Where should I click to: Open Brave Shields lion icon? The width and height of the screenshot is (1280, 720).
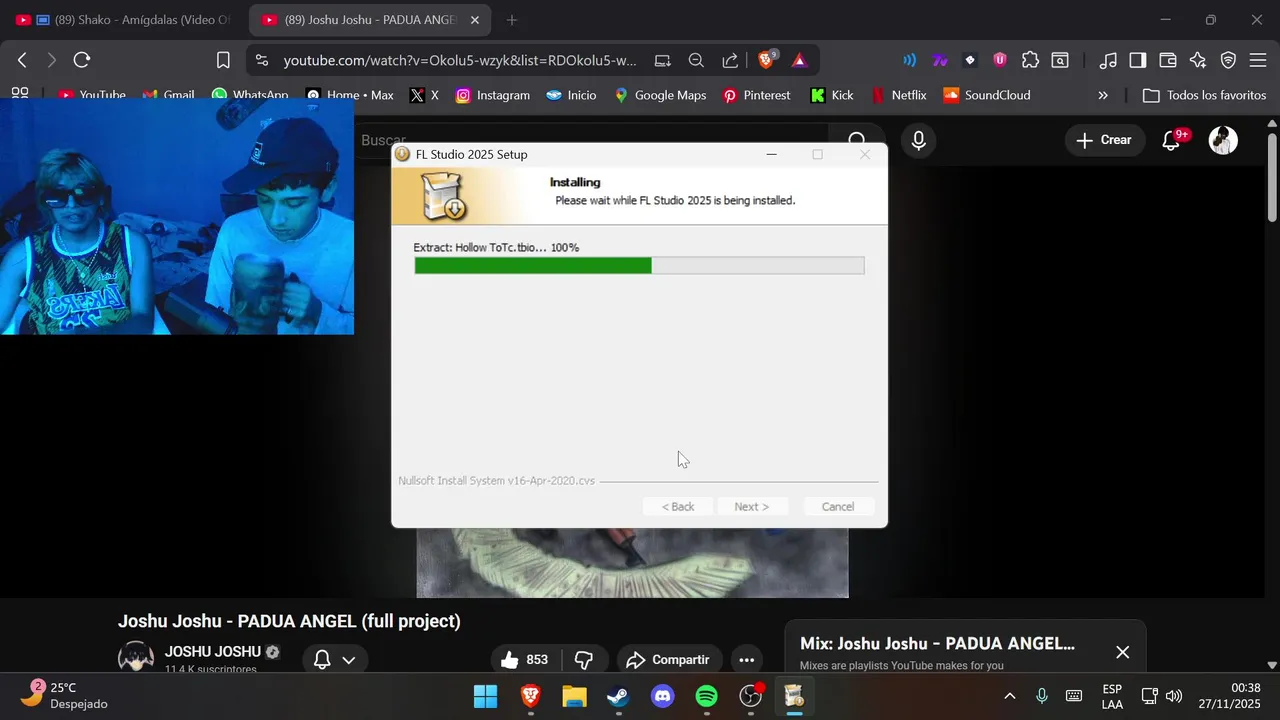[x=767, y=60]
